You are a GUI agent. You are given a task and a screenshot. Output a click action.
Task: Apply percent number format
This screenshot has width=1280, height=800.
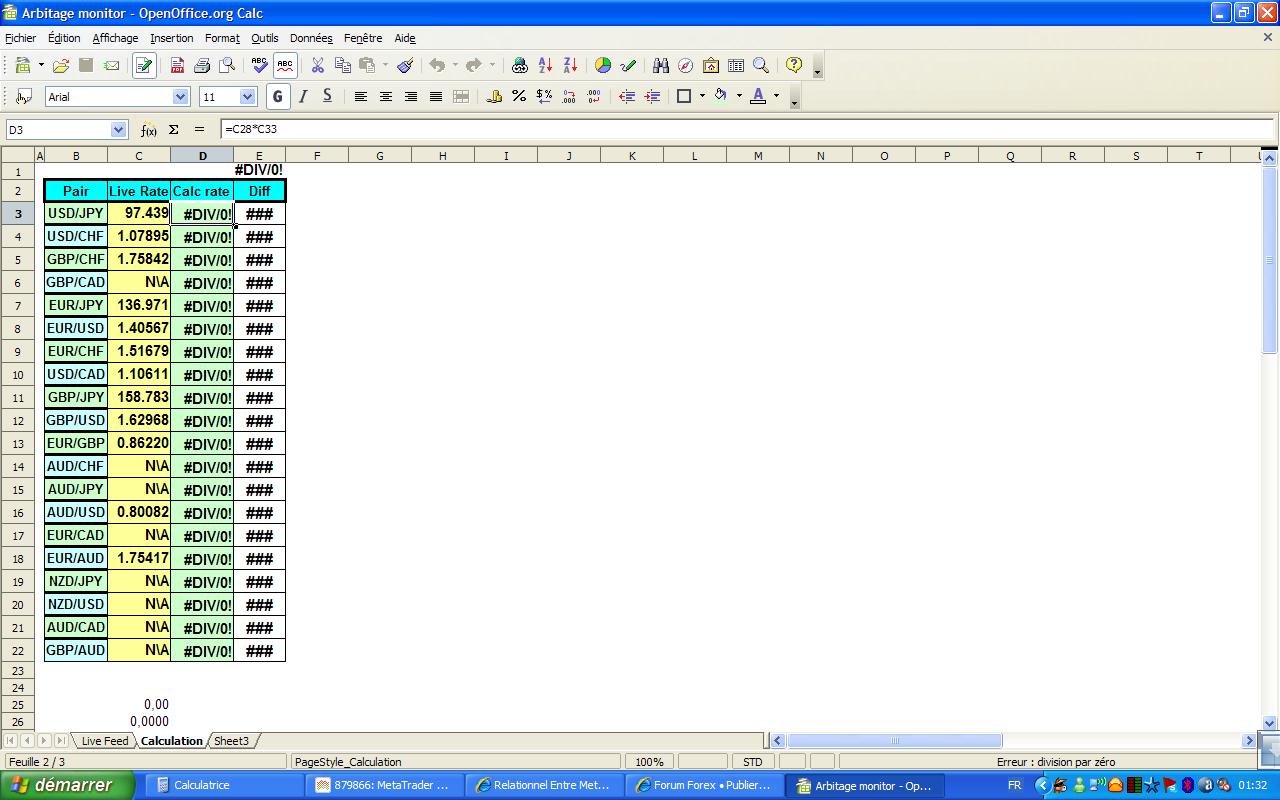(519, 97)
